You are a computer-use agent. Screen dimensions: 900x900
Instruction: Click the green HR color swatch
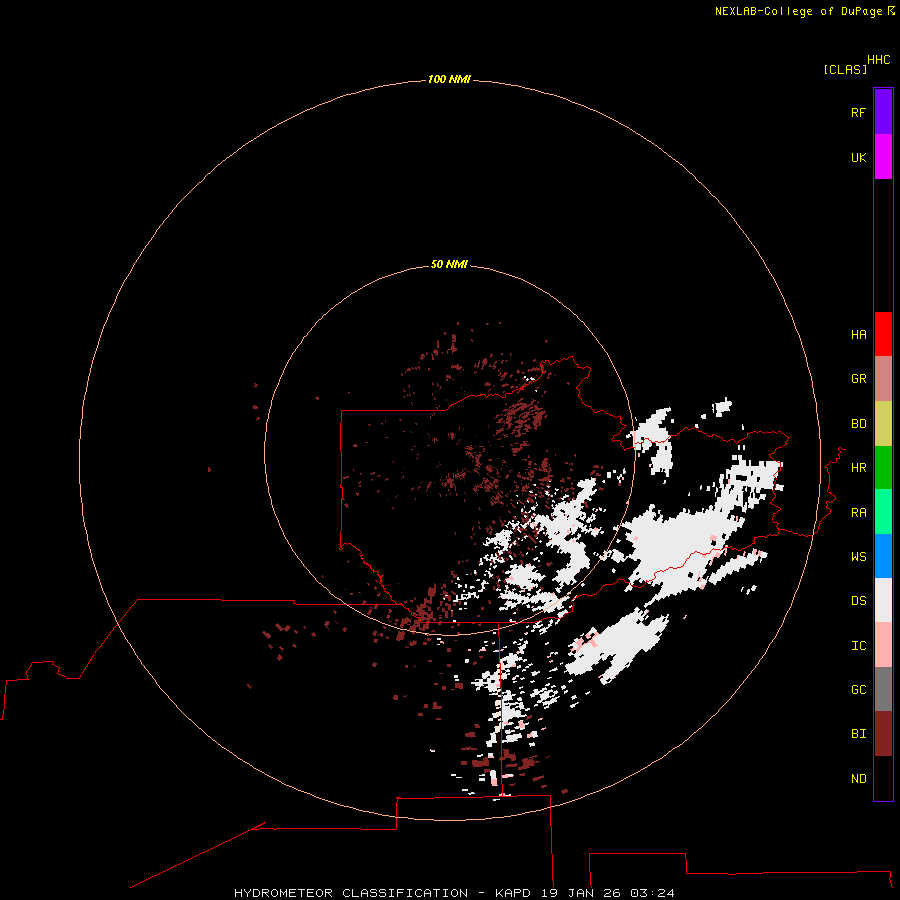pos(883,468)
